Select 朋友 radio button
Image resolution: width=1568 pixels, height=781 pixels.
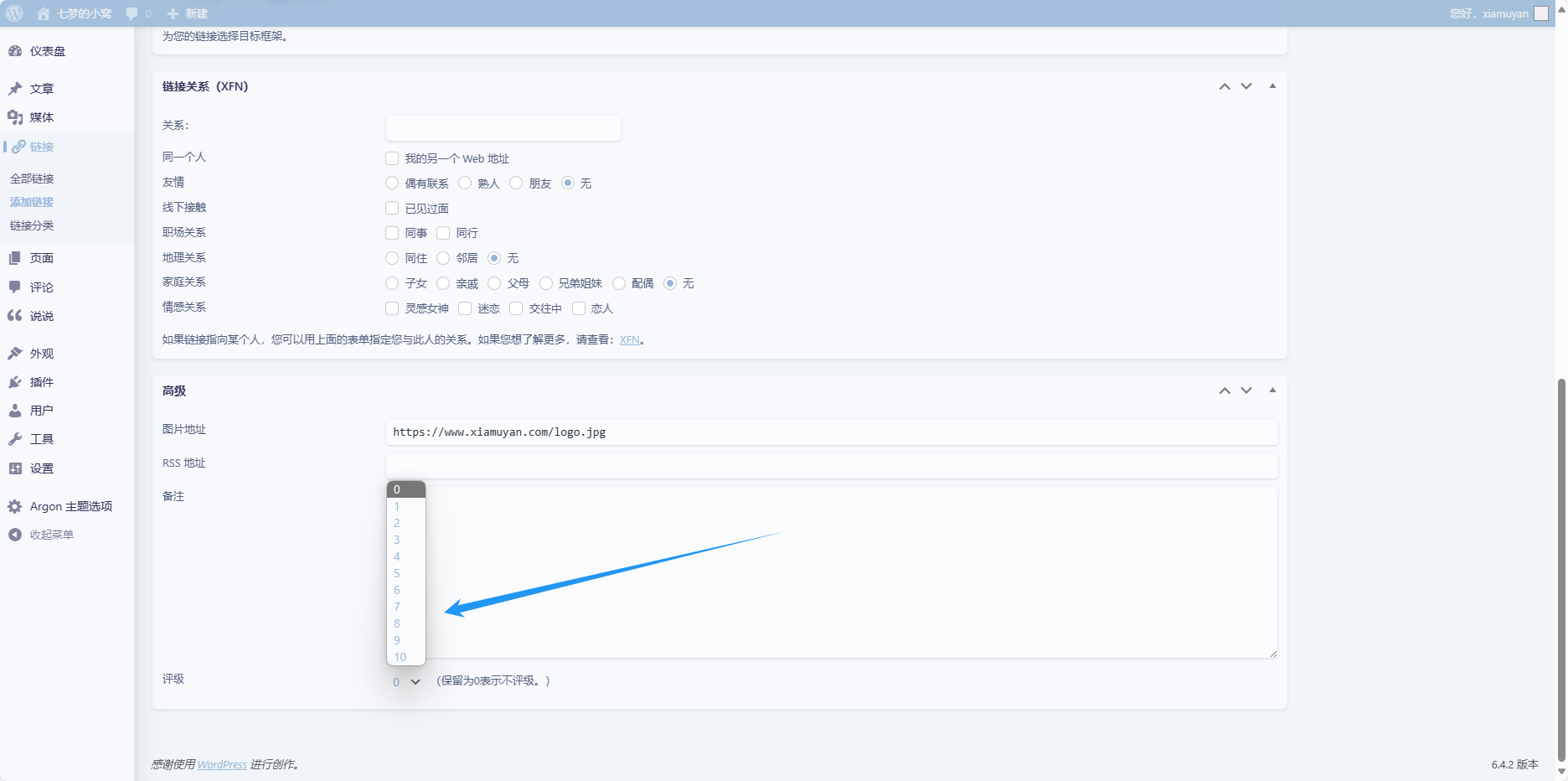click(x=516, y=183)
